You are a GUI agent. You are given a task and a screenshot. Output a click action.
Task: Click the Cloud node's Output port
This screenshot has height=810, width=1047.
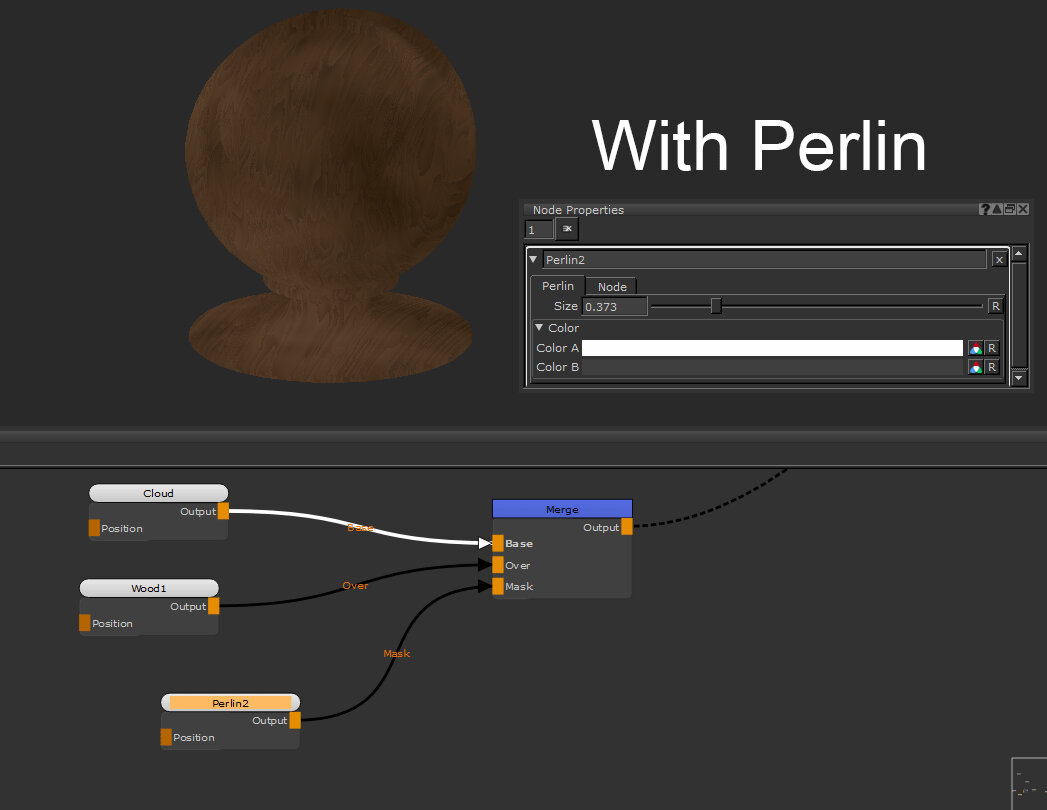pos(223,511)
